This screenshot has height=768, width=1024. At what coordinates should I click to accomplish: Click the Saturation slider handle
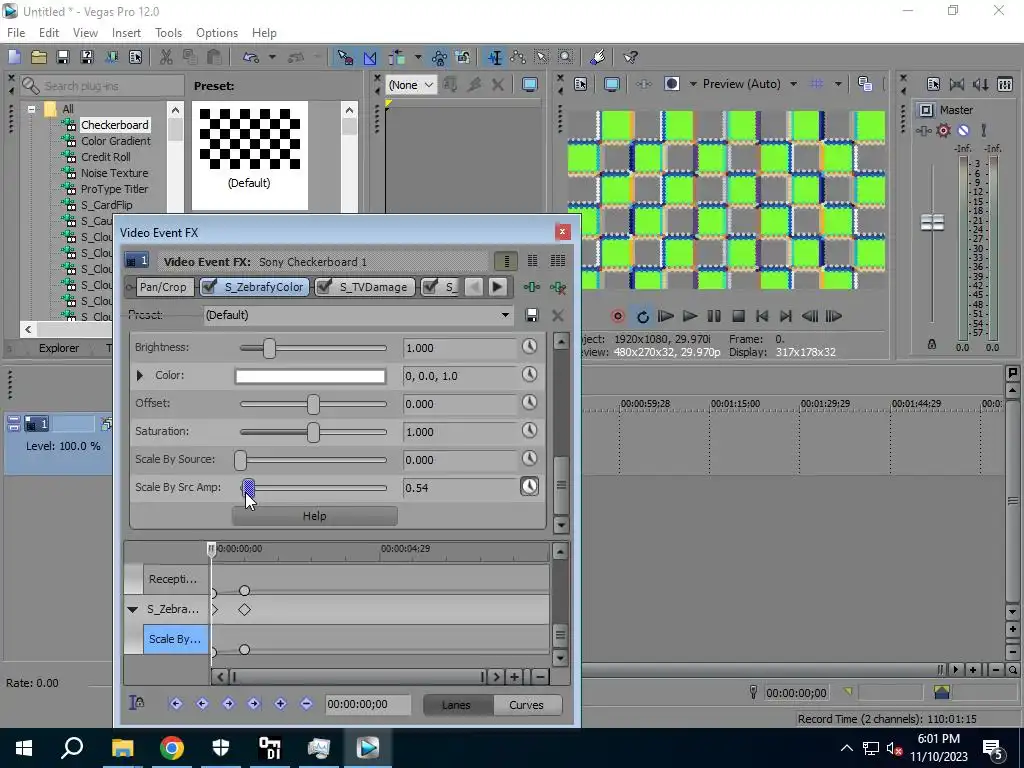pyautogui.click(x=313, y=432)
